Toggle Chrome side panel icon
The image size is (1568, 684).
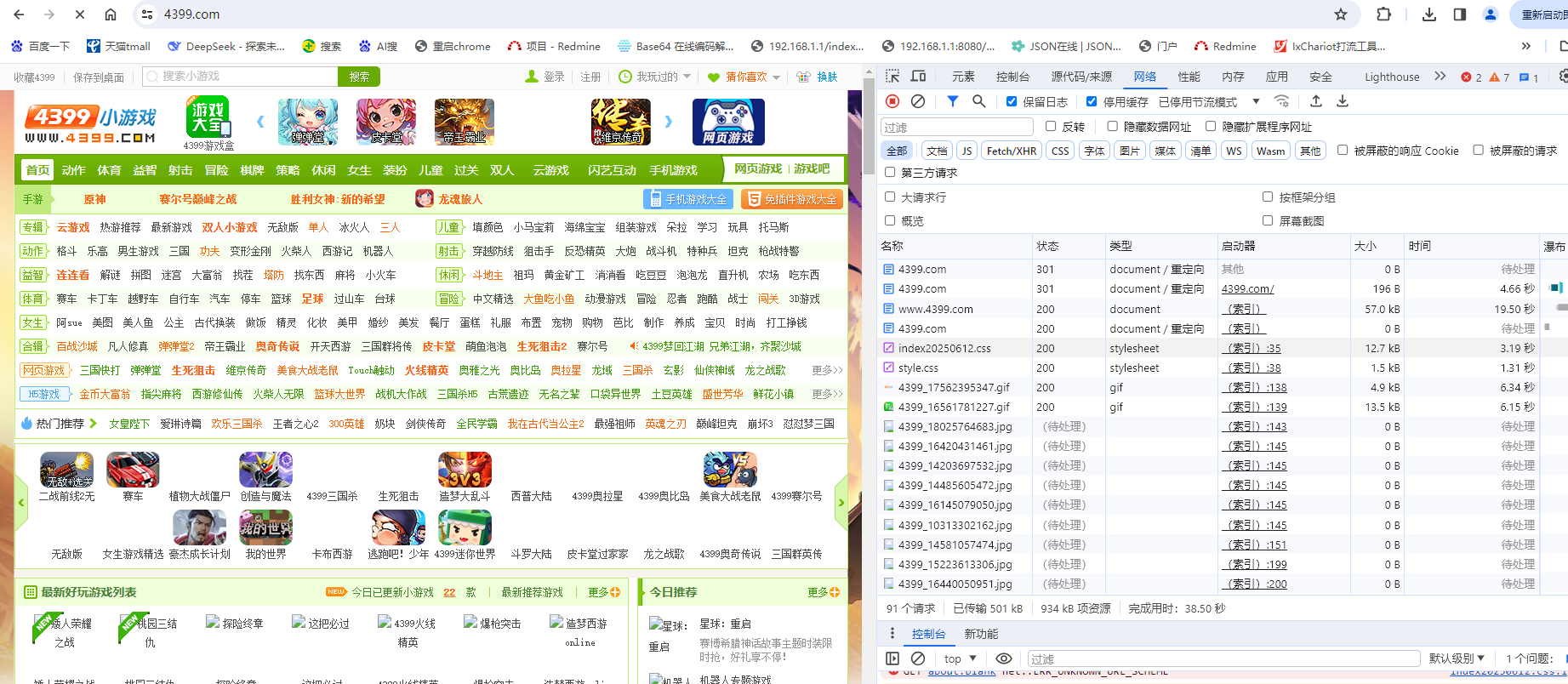pos(1460,14)
